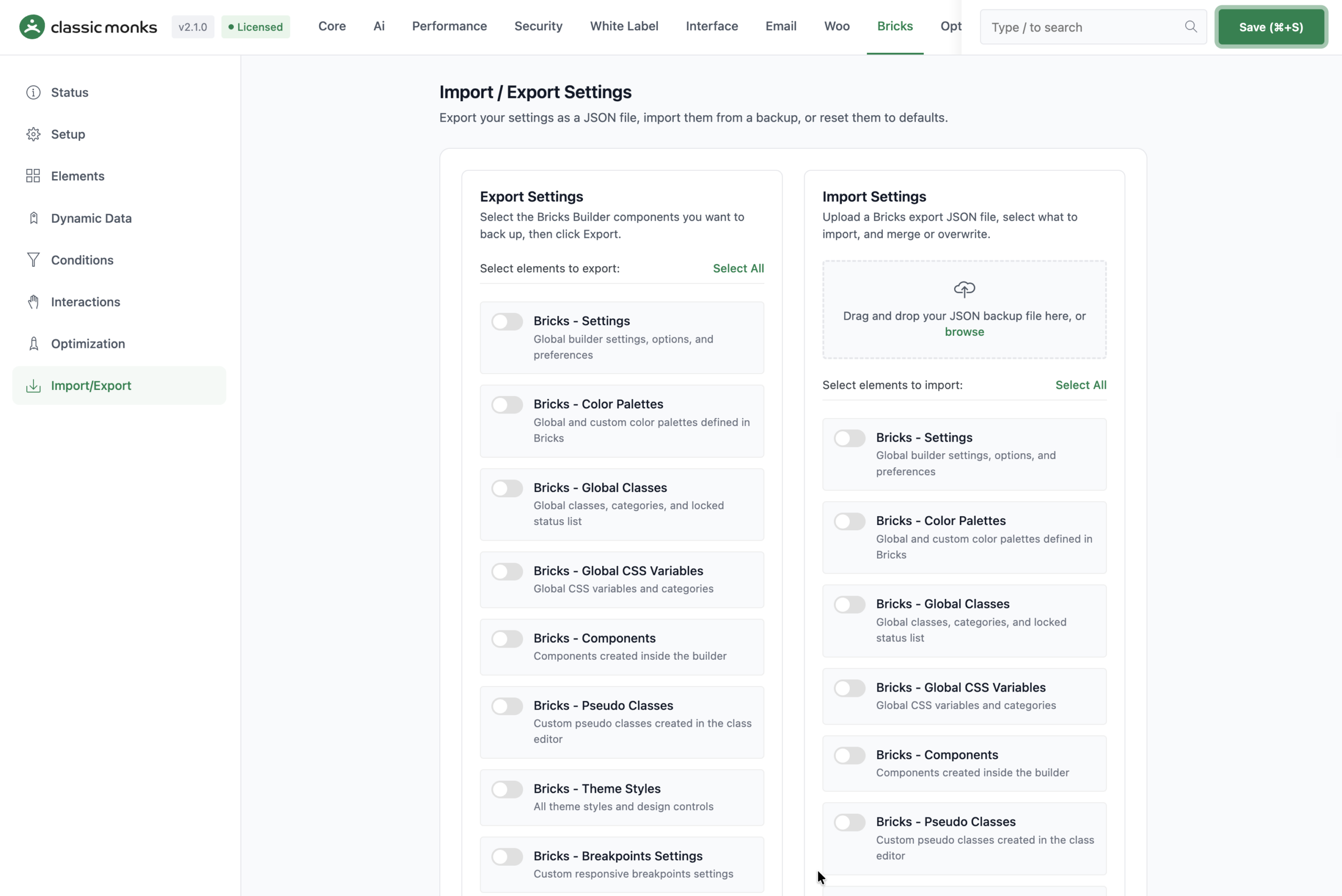Open Status in the sidebar
1342x896 pixels.
120,93
